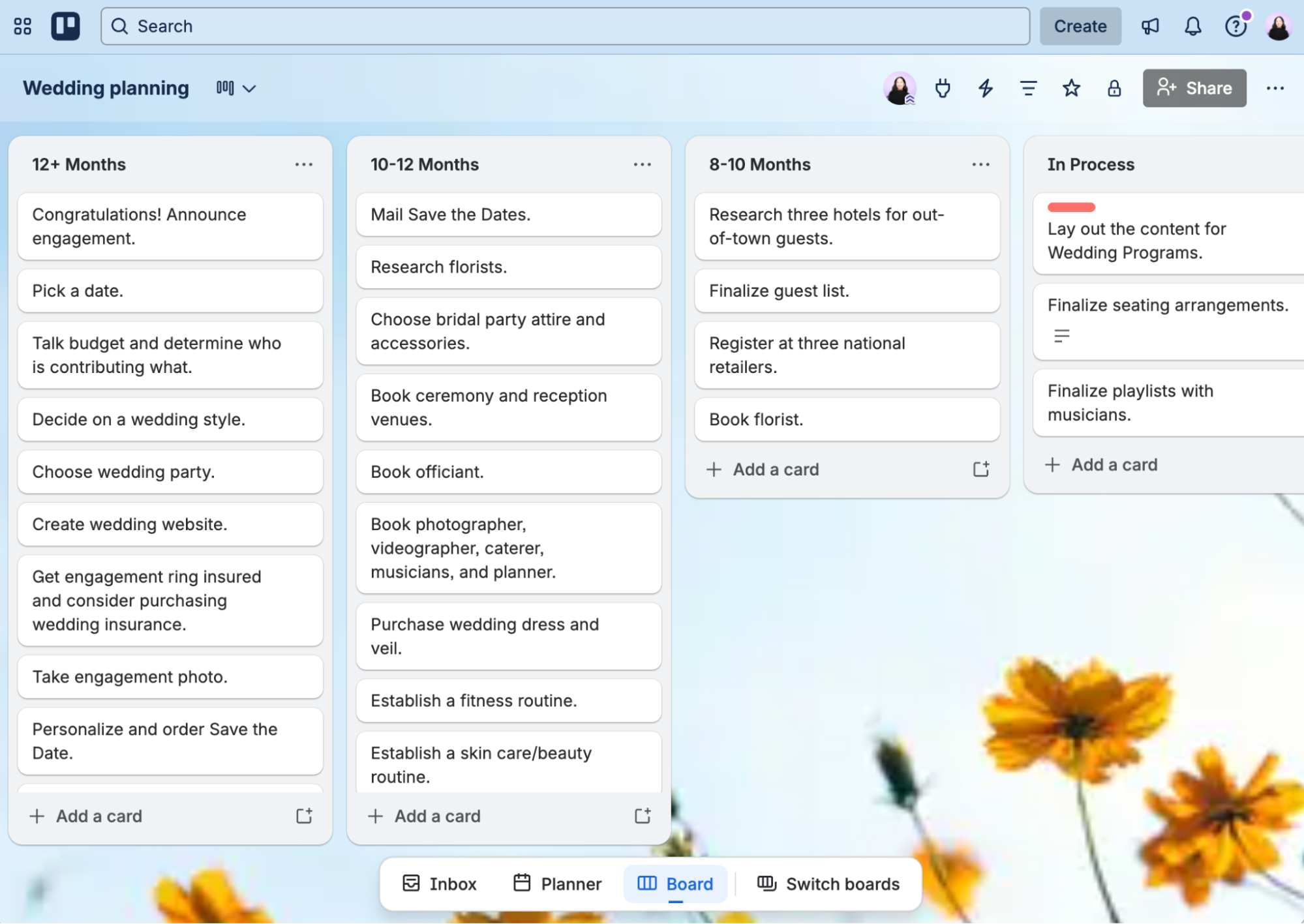Open the Power-Ups plug icon
This screenshot has width=1304, height=924.
pos(942,88)
